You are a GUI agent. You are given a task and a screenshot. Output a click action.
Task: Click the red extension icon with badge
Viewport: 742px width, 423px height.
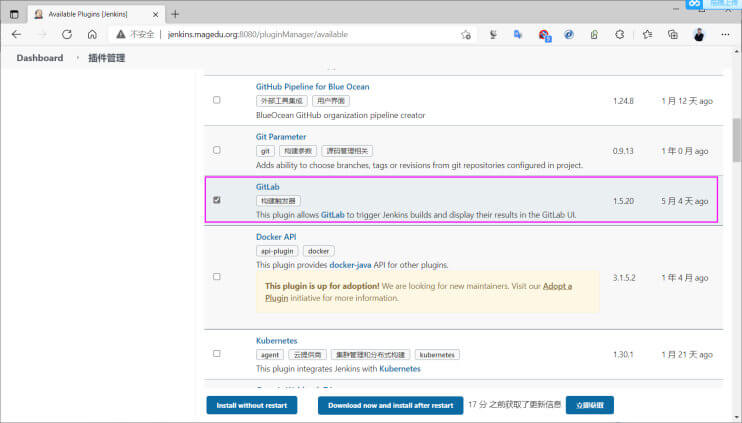point(544,35)
